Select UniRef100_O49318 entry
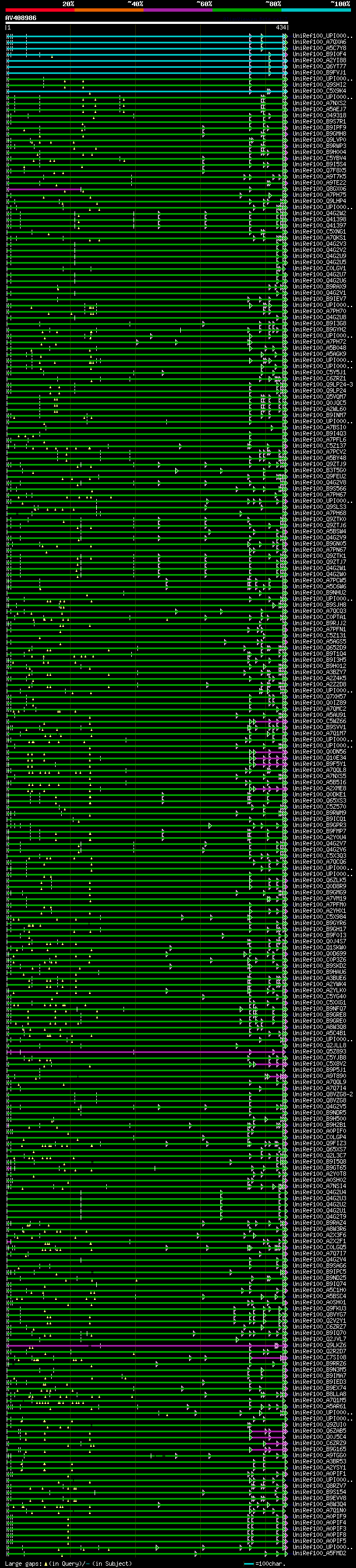The image size is (356, 1568). point(319,116)
